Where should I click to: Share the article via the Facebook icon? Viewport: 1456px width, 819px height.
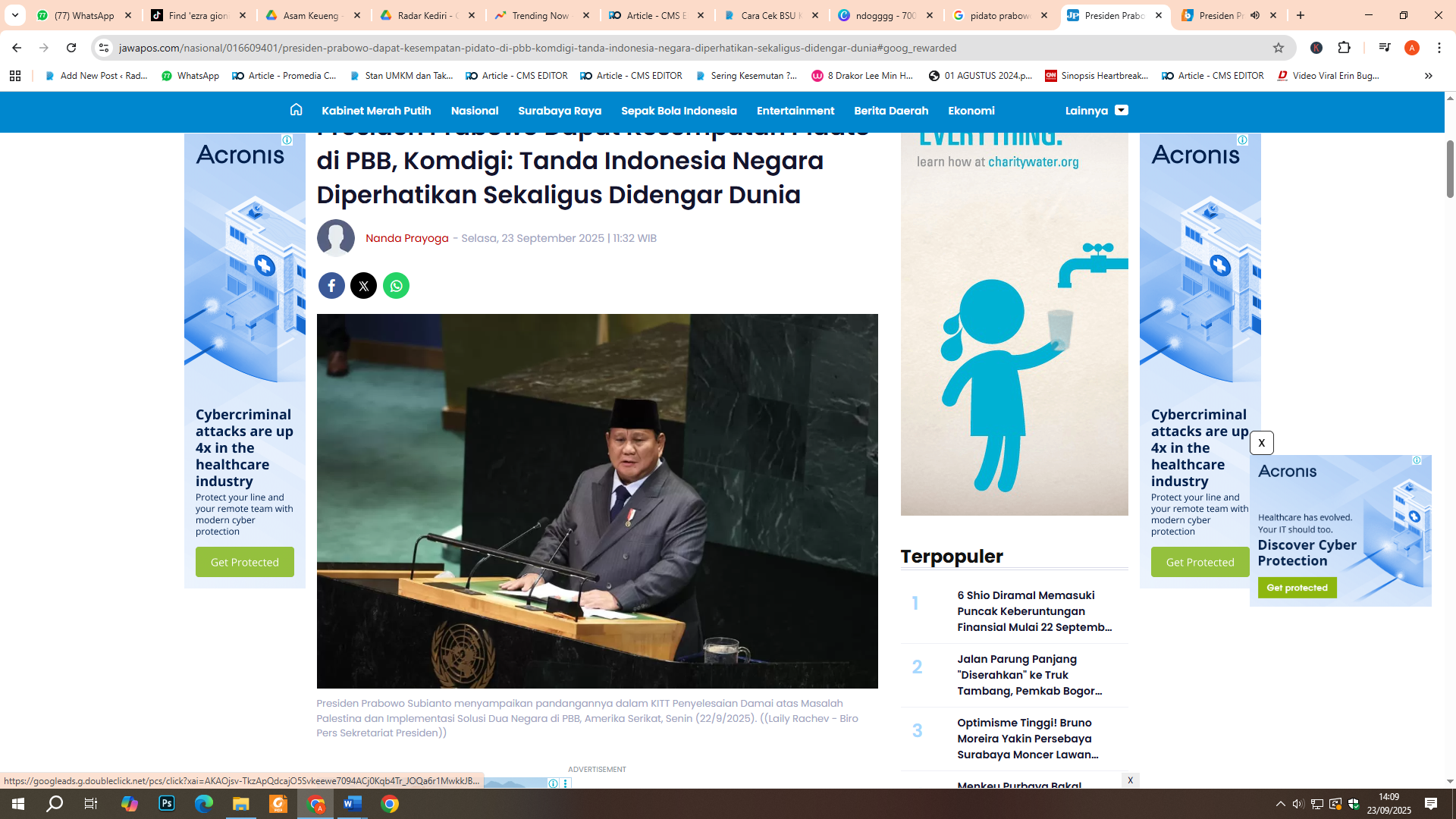[x=331, y=286]
